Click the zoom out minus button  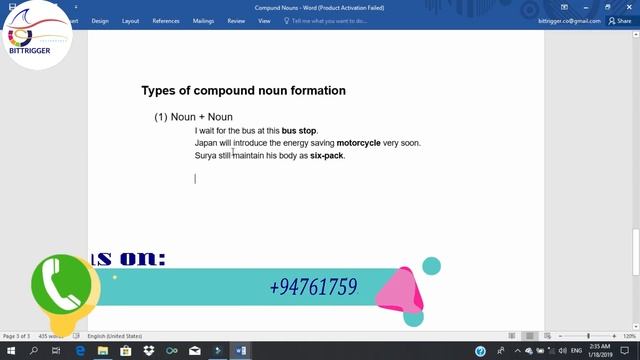point(560,336)
